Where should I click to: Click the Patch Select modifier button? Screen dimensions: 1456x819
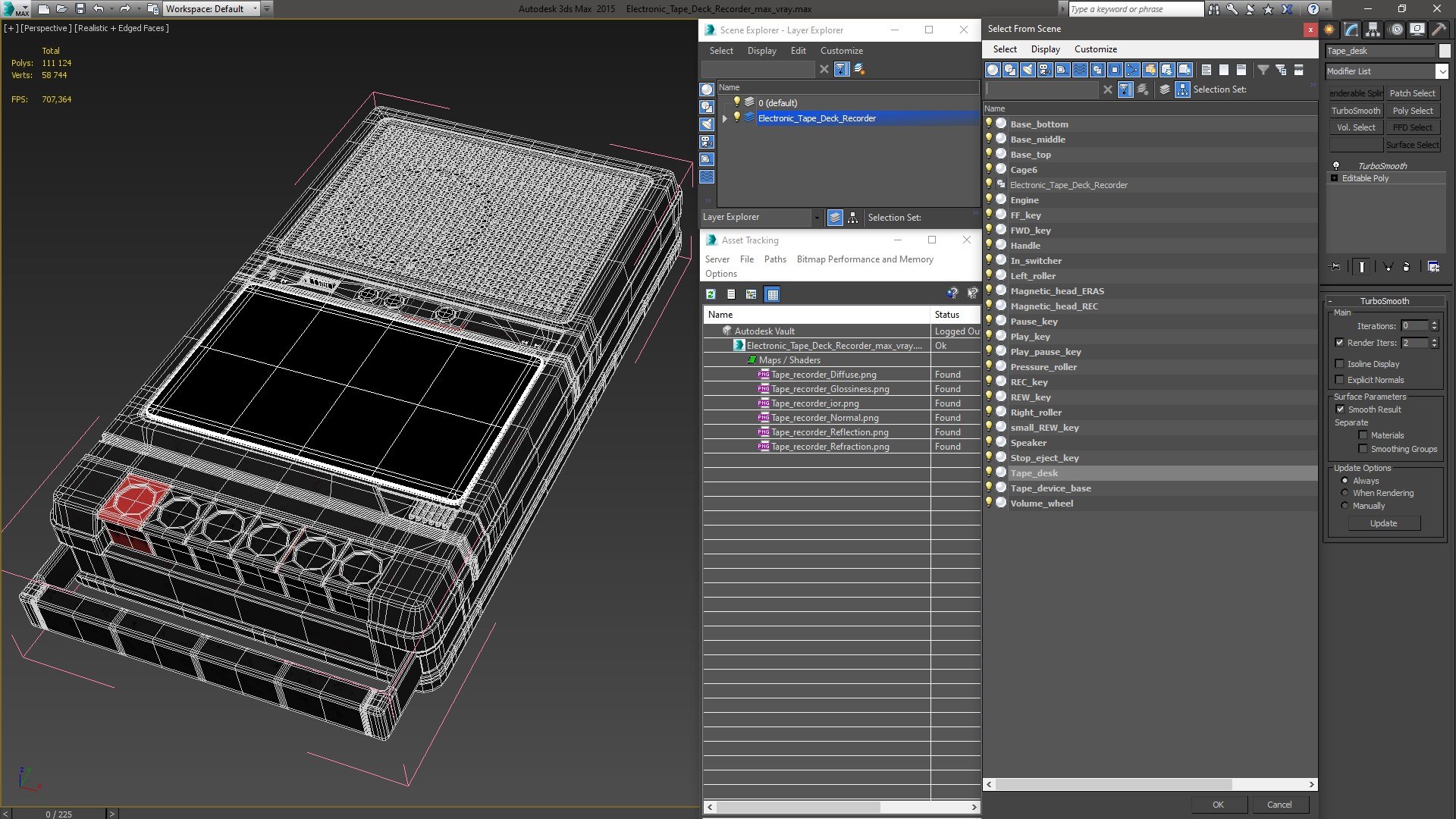tap(1412, 93)
